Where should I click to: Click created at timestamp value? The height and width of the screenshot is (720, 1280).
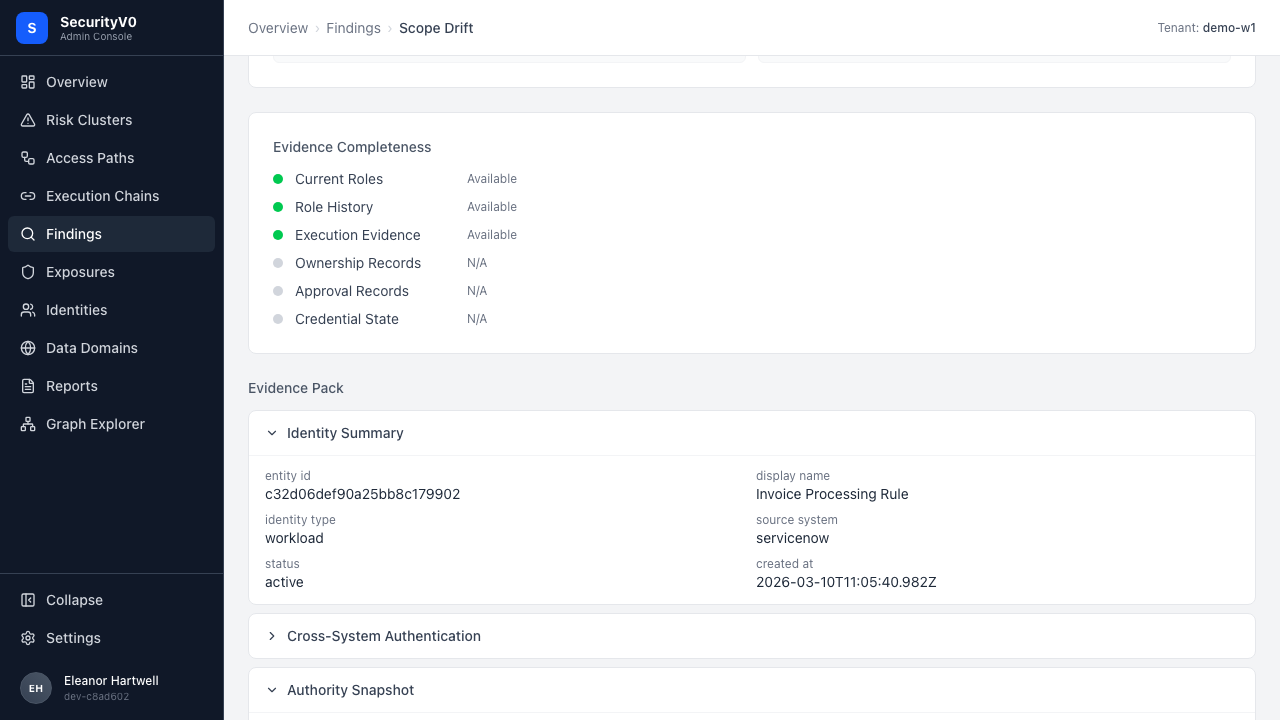click(846, 582)
